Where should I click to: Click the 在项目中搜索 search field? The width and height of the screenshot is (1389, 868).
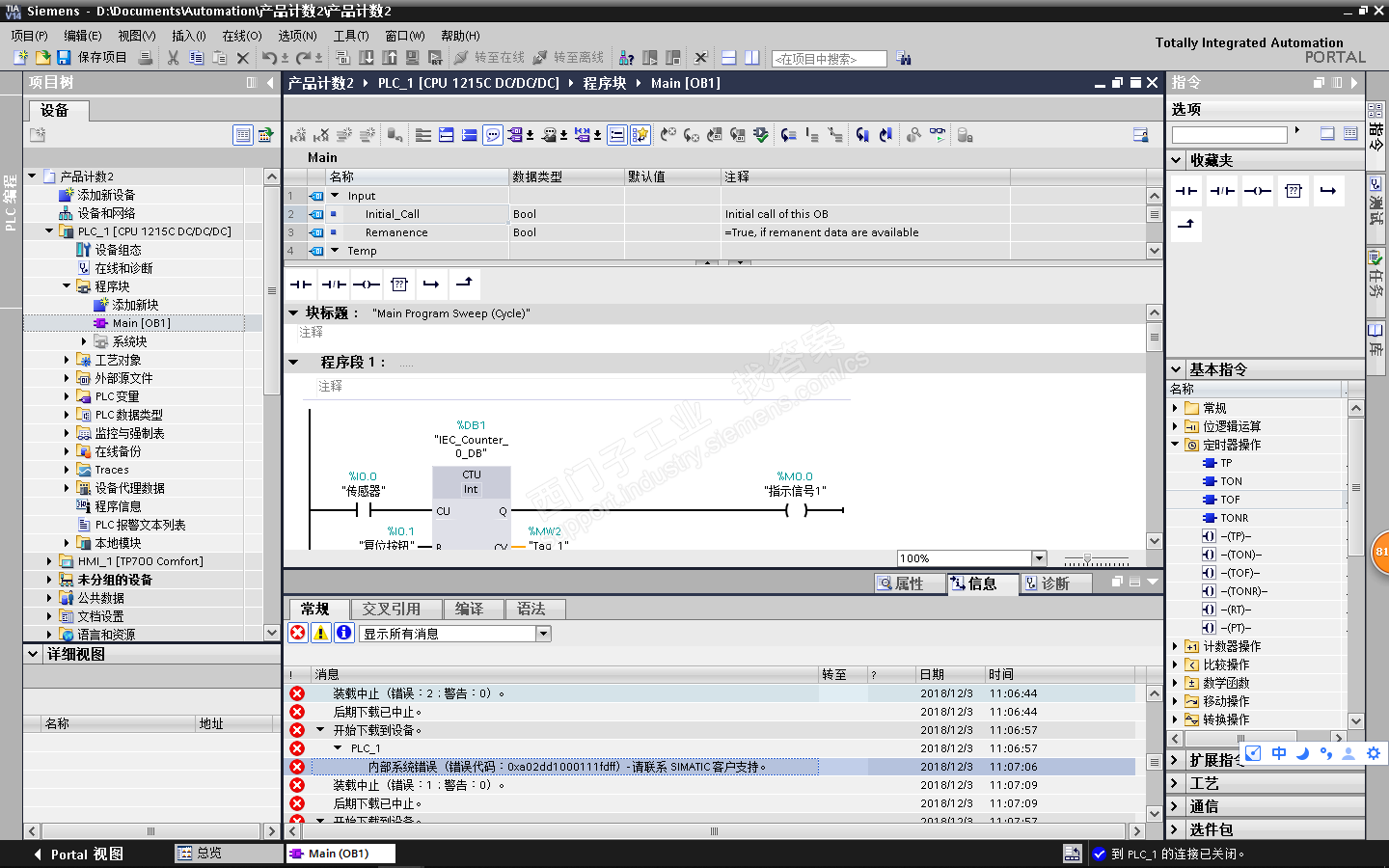pyautogui.click(x=830, y=59)
